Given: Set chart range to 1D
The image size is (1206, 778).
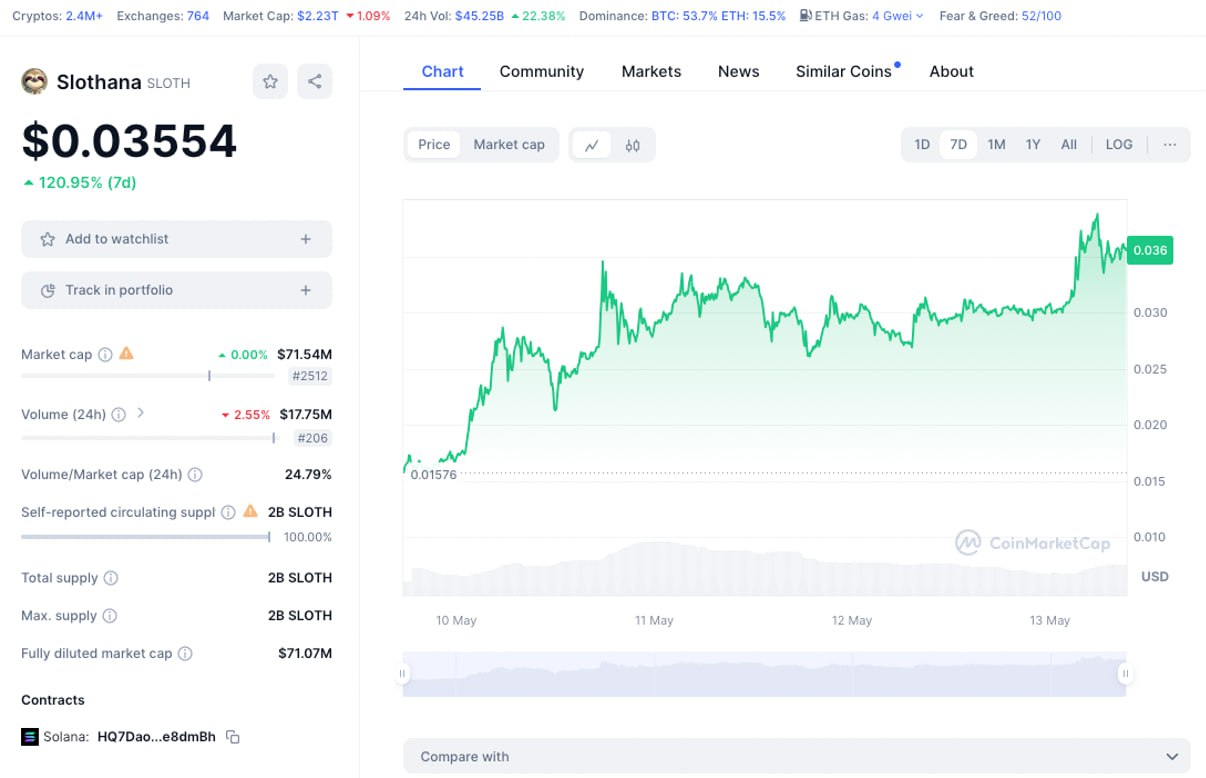Looking at the screenshot, I should [922, 145].
